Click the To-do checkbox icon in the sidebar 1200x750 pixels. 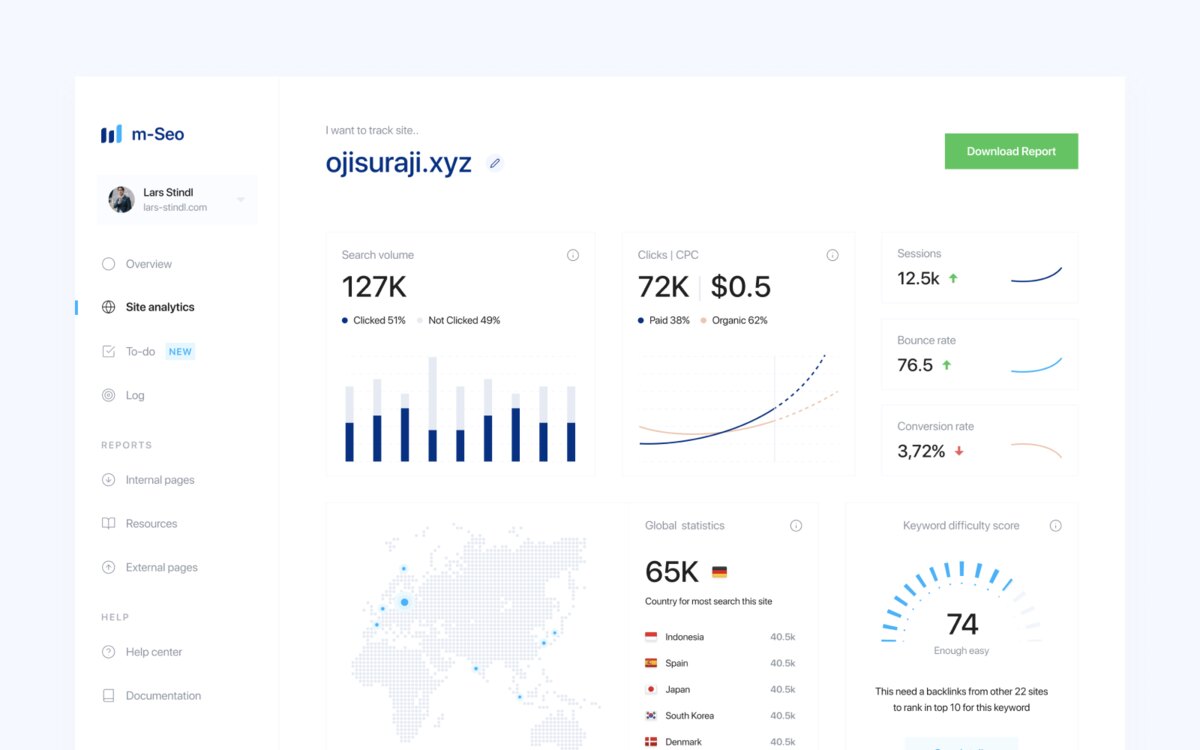(108, 351)
